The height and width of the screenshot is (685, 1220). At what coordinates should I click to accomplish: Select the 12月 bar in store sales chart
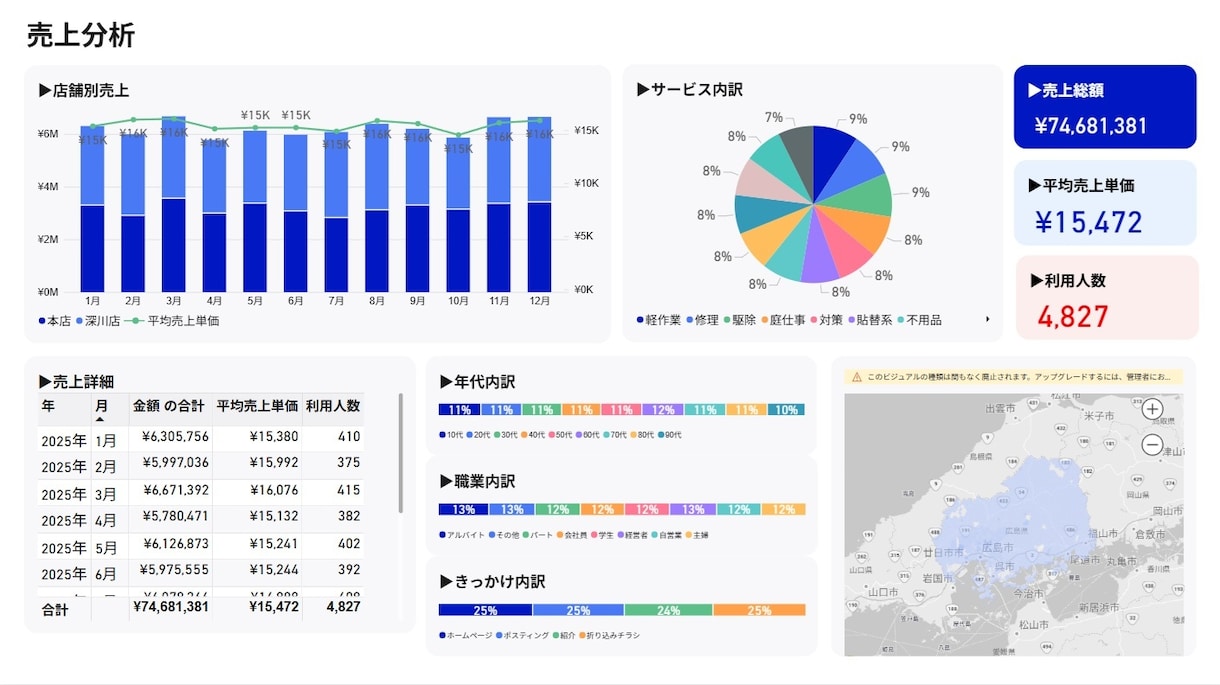pos(539,204)
